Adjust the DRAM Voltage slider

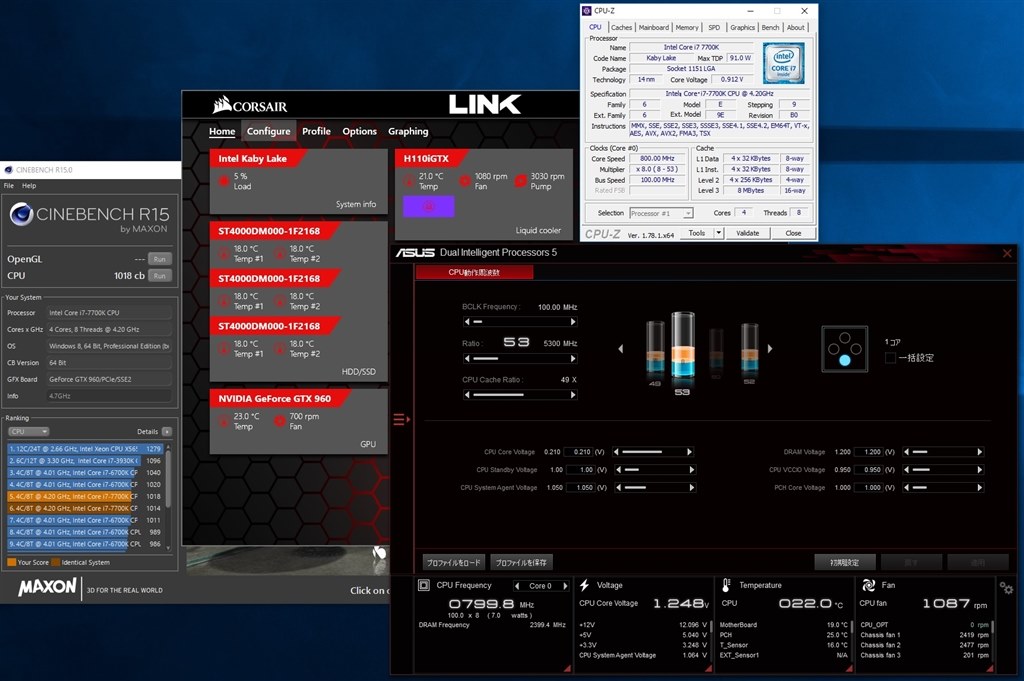[943, 452]
